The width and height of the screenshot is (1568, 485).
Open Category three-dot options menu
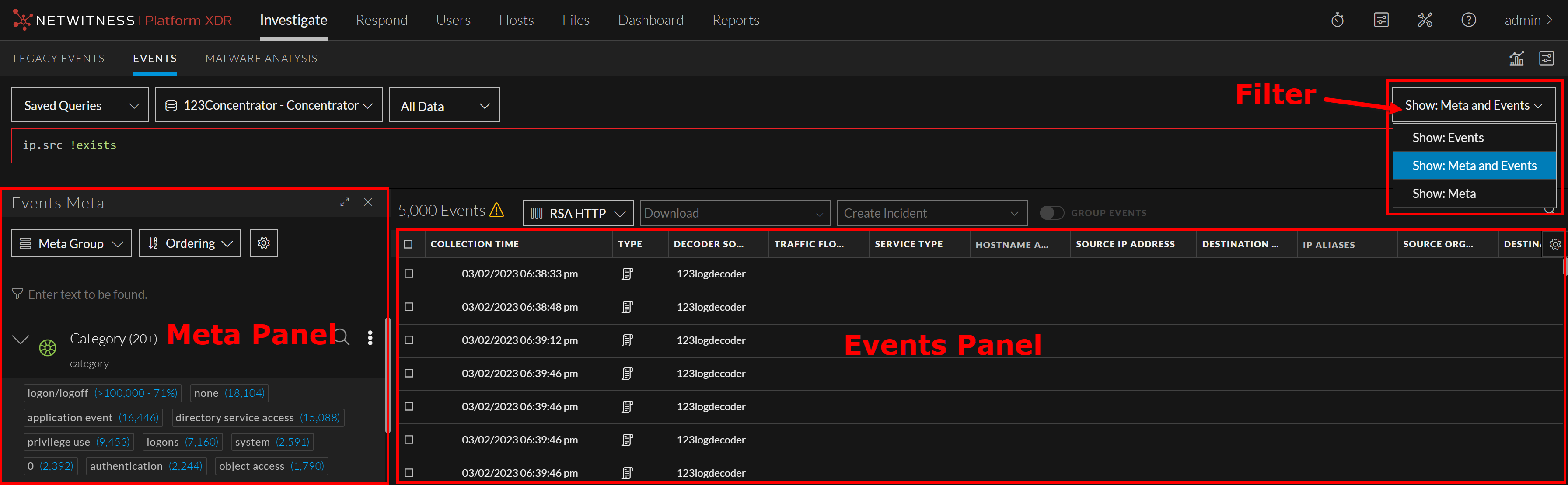tap(370, 338)
